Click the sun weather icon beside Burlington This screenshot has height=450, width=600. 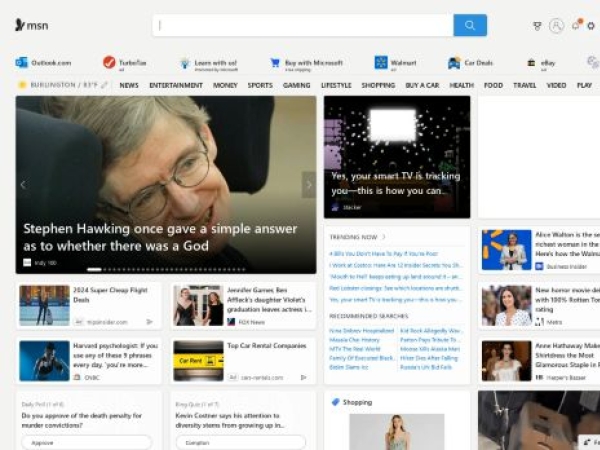(22, 85)
